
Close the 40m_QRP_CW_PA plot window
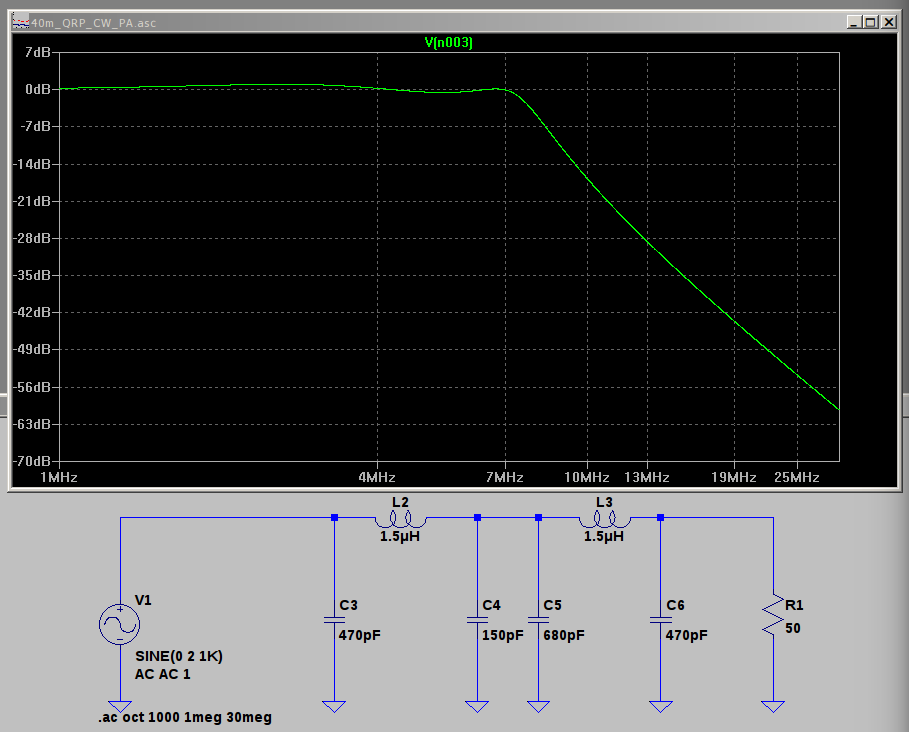[886, 22]
